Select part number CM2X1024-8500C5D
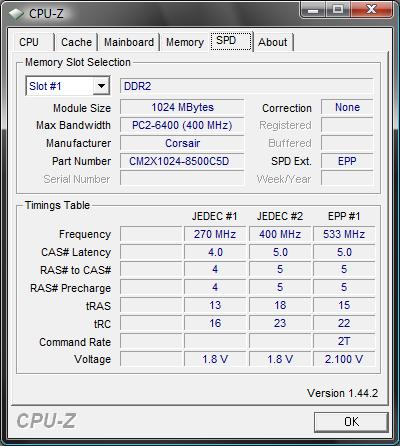 click(182, 161)
